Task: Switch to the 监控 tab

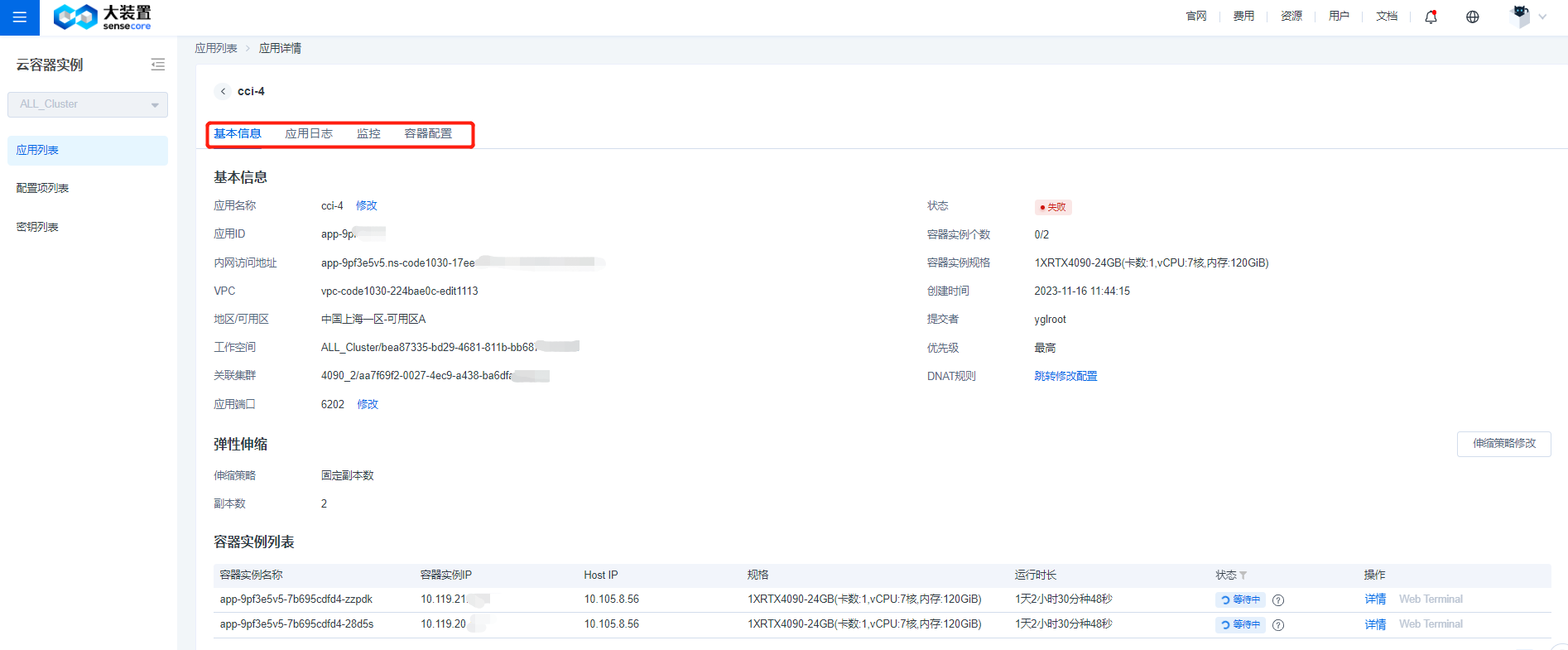Action: pos(368,133)
